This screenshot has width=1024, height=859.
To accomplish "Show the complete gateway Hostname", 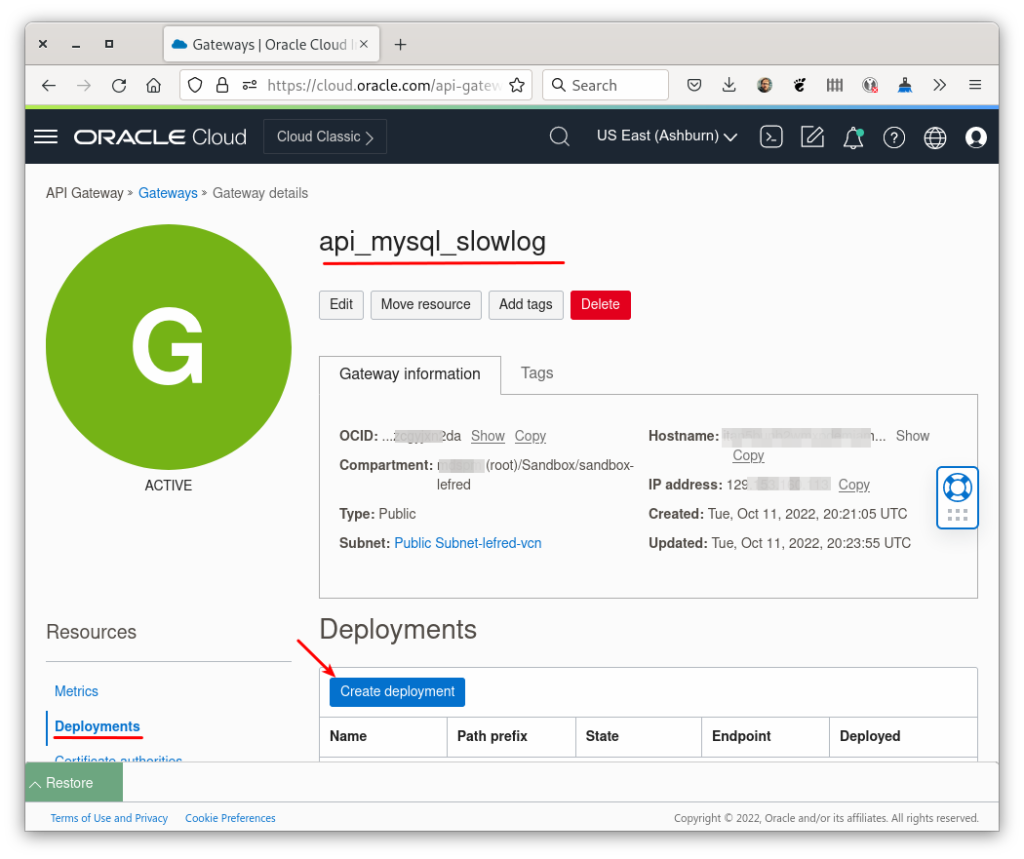I will pyautogui.click(x=912, y=435).
